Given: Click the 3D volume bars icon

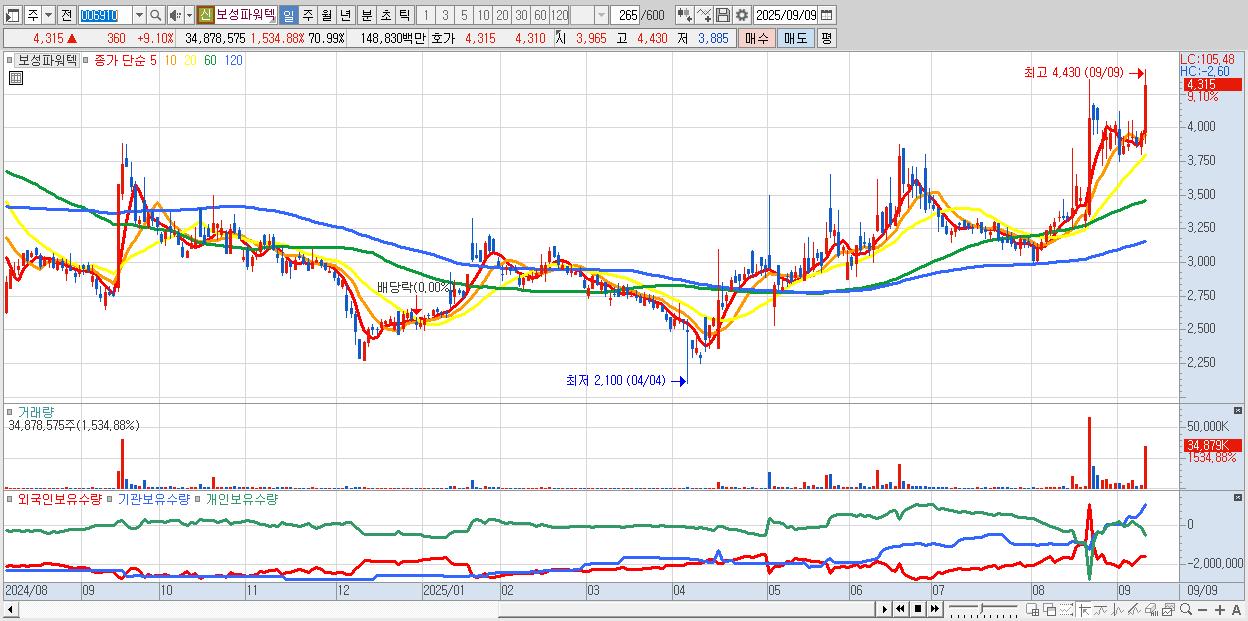Looking at the screenshot, I should coord(1151,609).
